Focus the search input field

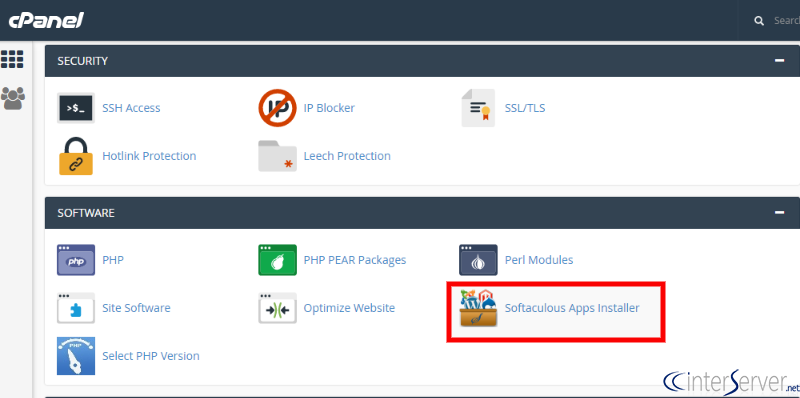point(786,20)
